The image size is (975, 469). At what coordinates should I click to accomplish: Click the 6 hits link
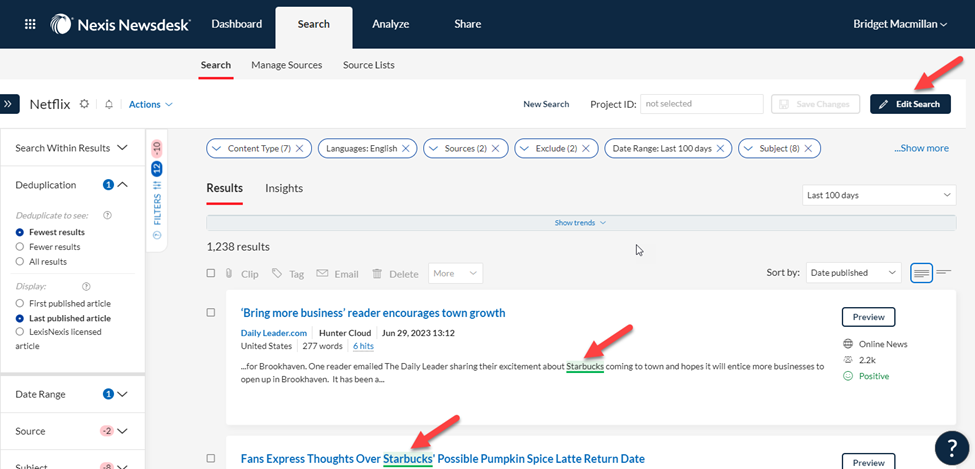click(x=363, y=346)
